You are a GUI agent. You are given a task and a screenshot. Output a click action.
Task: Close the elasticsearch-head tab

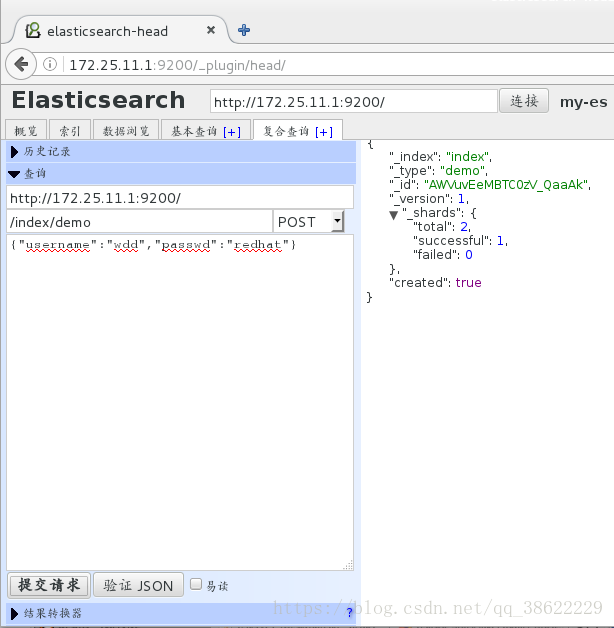click(x=211, y=30)
